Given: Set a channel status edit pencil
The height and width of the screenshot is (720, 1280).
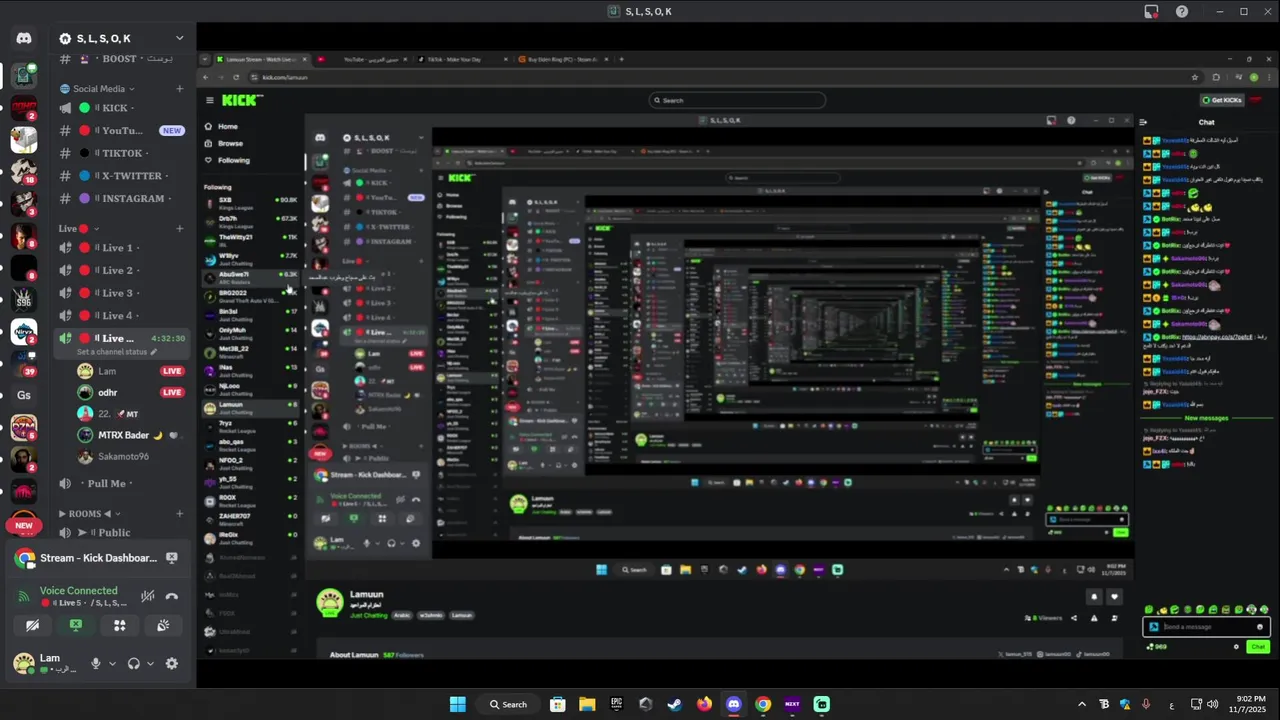Looking at the screenshot, I should coord(154,352).
